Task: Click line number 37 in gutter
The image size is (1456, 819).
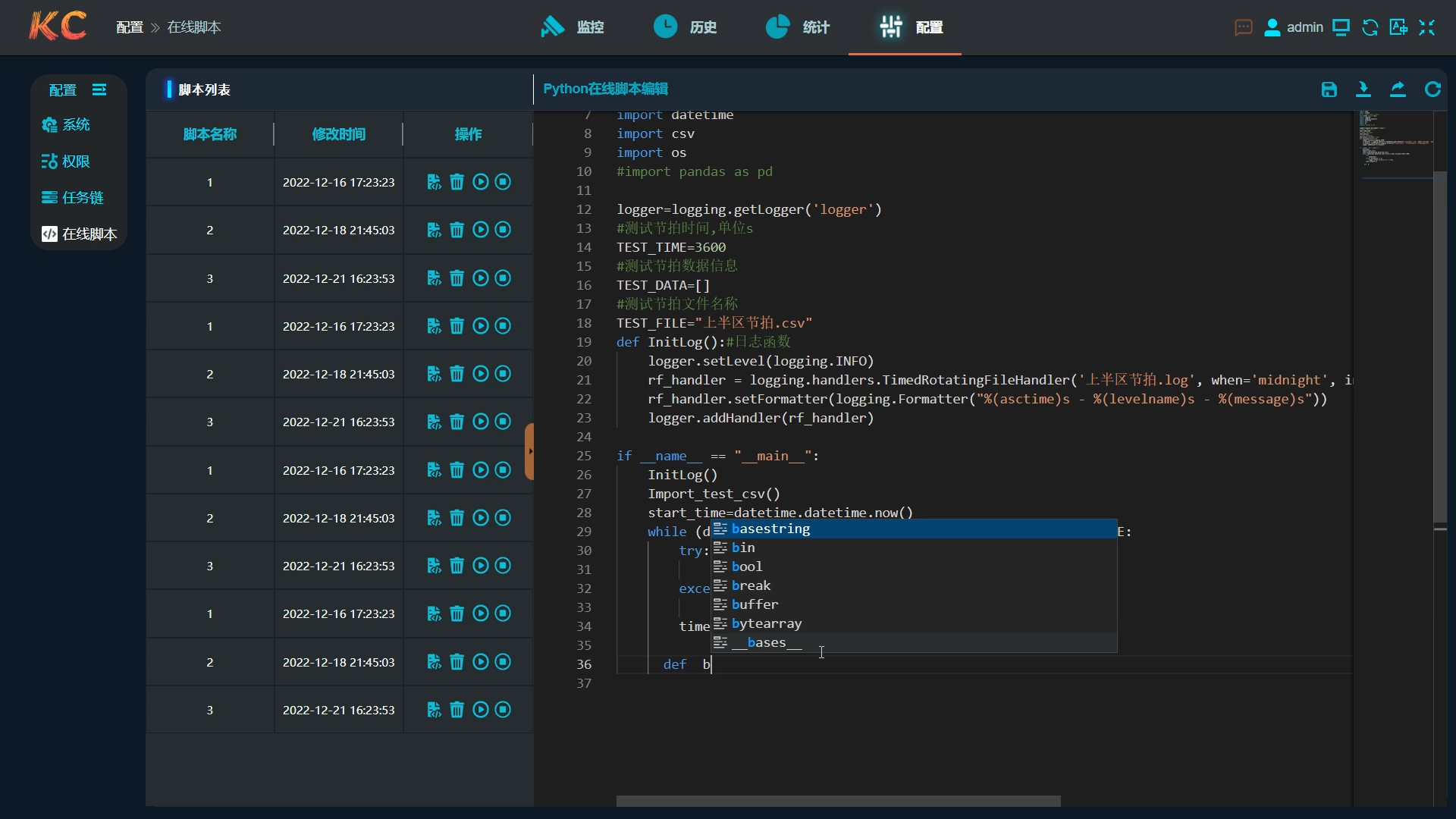Action: pyautogui.click(x=583, y=683)
